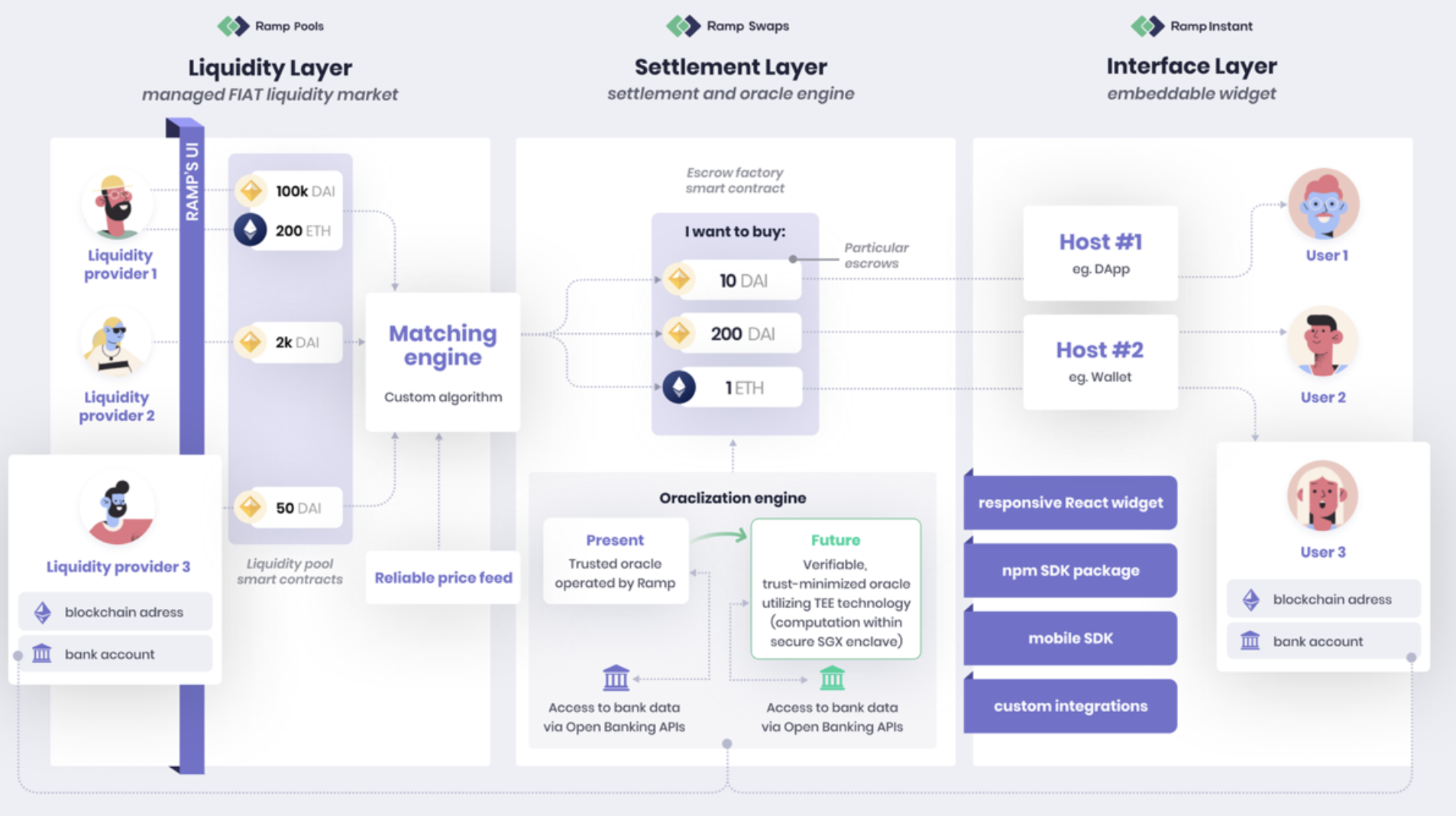Select the npm SDK package button
Screen dimensions: 1456x816
click(x=1070, y=571)
